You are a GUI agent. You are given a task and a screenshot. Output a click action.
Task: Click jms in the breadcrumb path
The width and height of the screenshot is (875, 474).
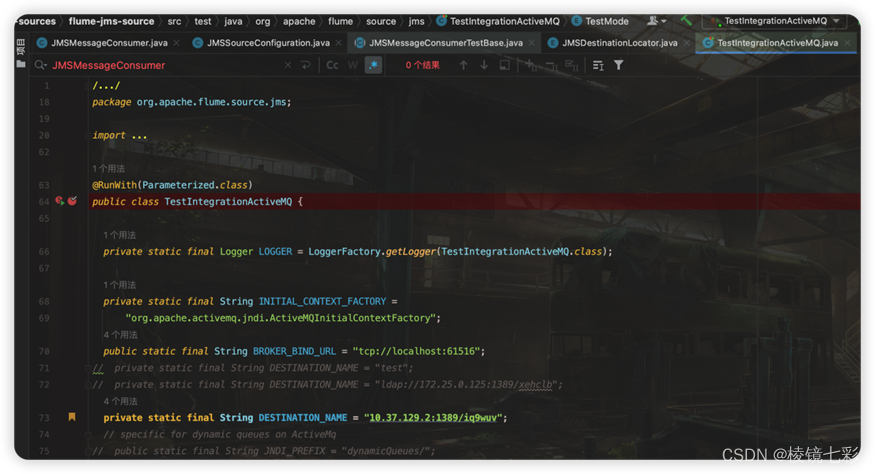coord(416,21)
